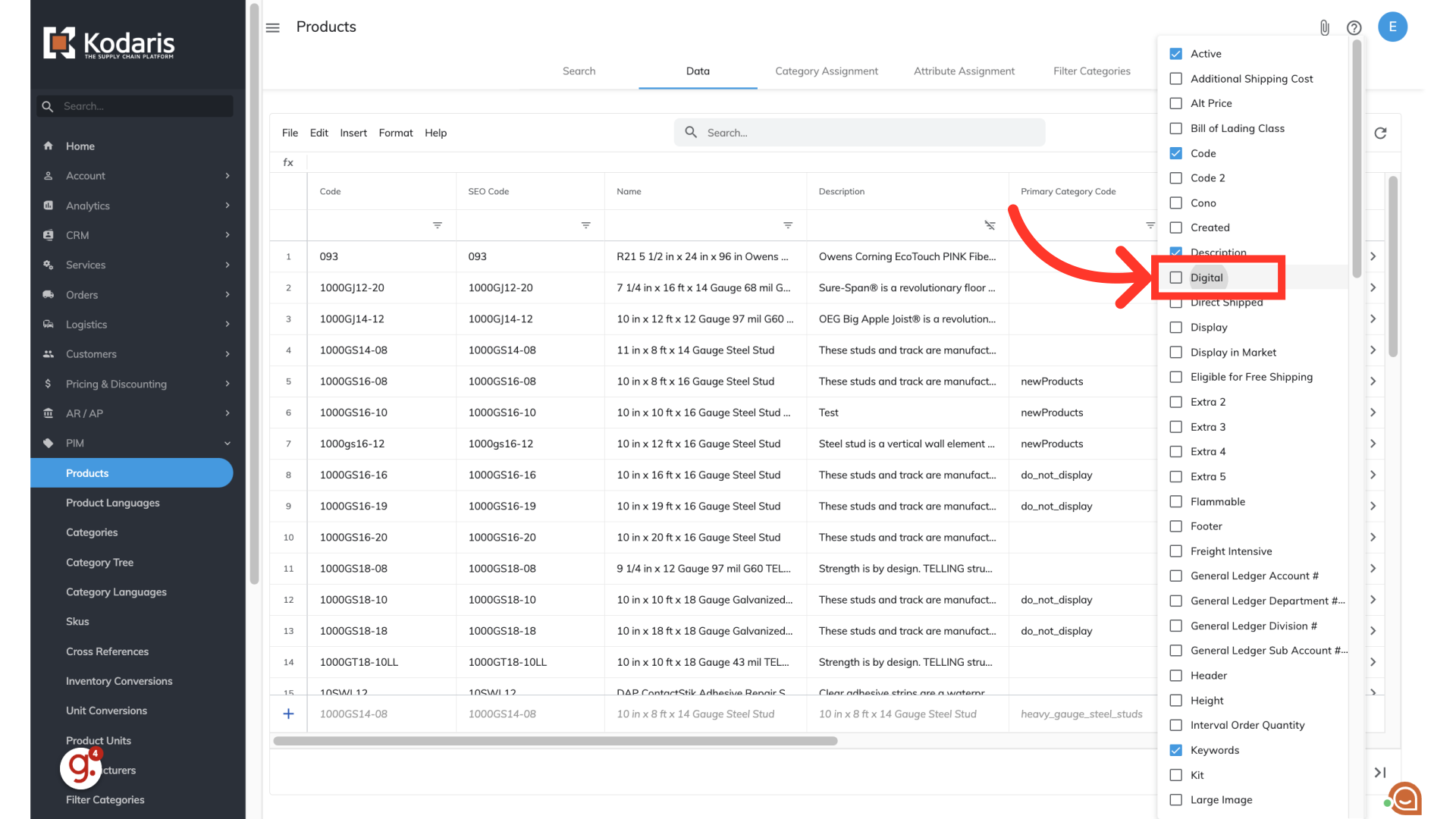The image size is (1456, 819).
Task: Click the paperclip attachment icon
Action: pyautogui.click(x=1324, y=28)
